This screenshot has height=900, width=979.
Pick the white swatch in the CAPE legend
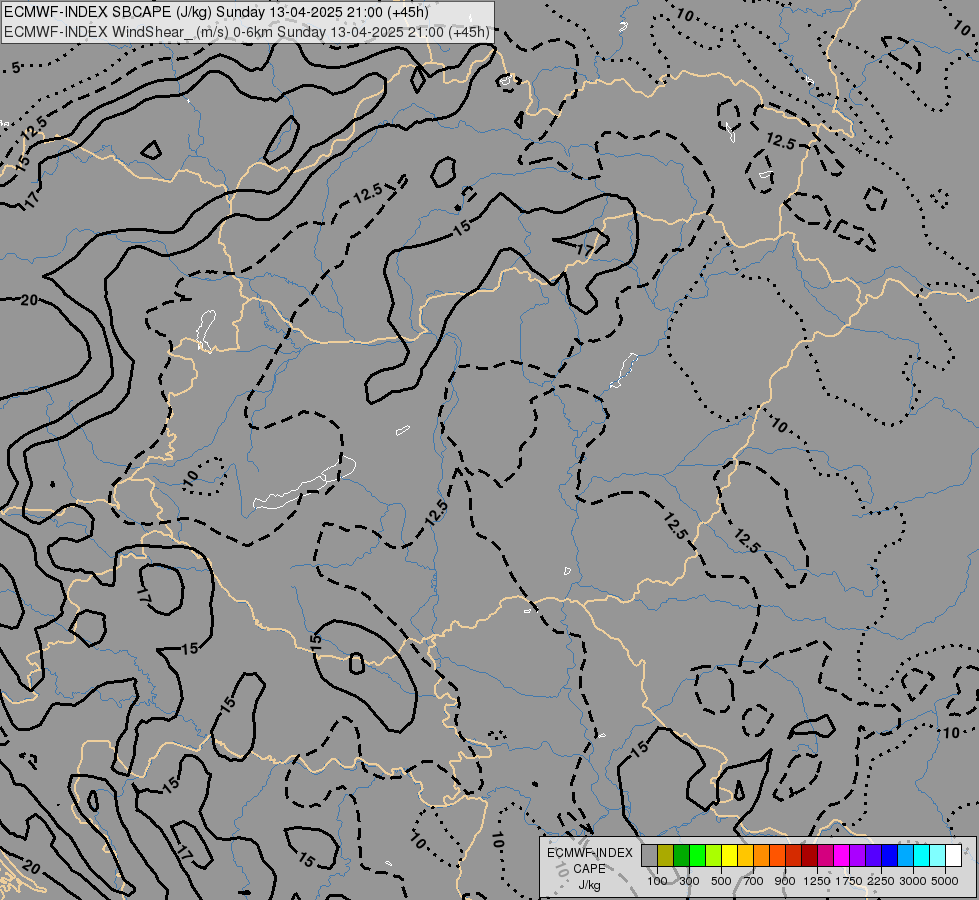(x=953, y=856)
